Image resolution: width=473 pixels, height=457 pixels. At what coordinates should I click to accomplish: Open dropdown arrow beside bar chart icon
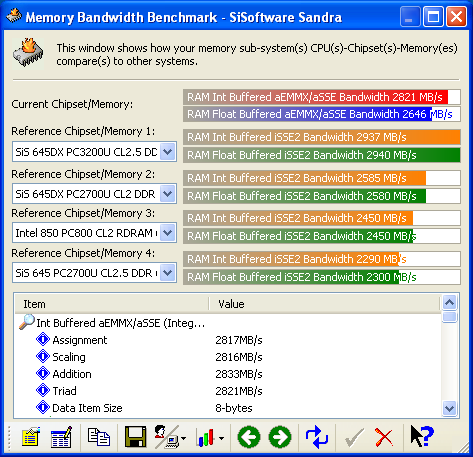coord(222,438)
